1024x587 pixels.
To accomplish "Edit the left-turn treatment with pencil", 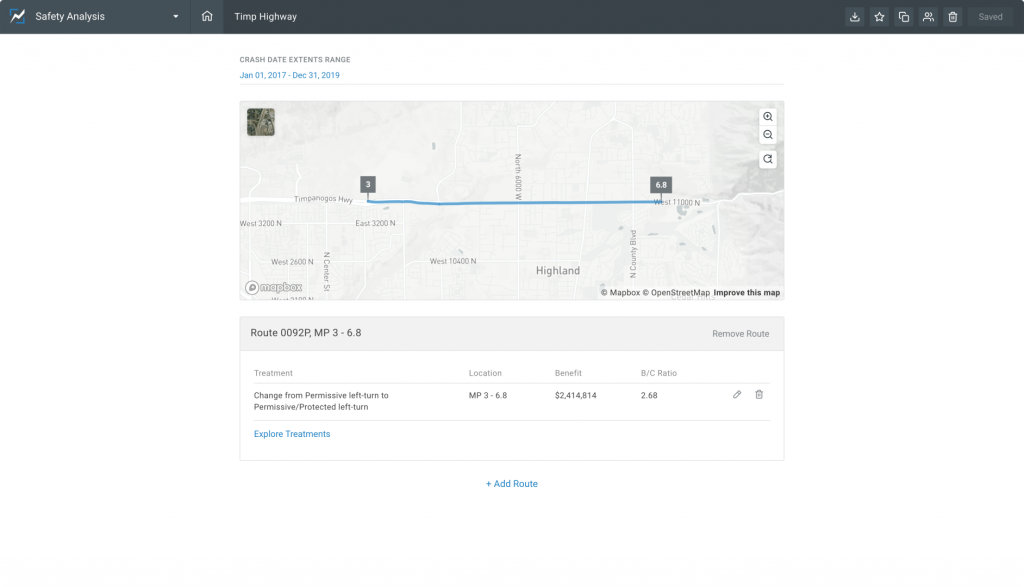I will pos(737,395).
